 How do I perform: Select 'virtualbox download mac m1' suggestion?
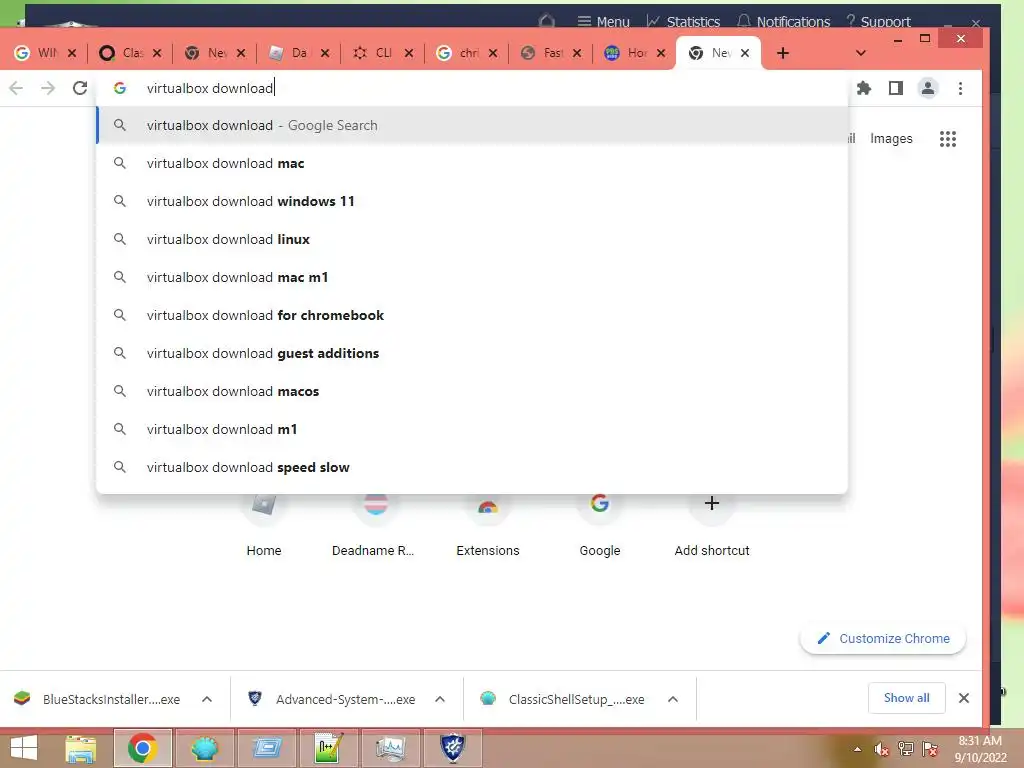click(x=472, y=277)
